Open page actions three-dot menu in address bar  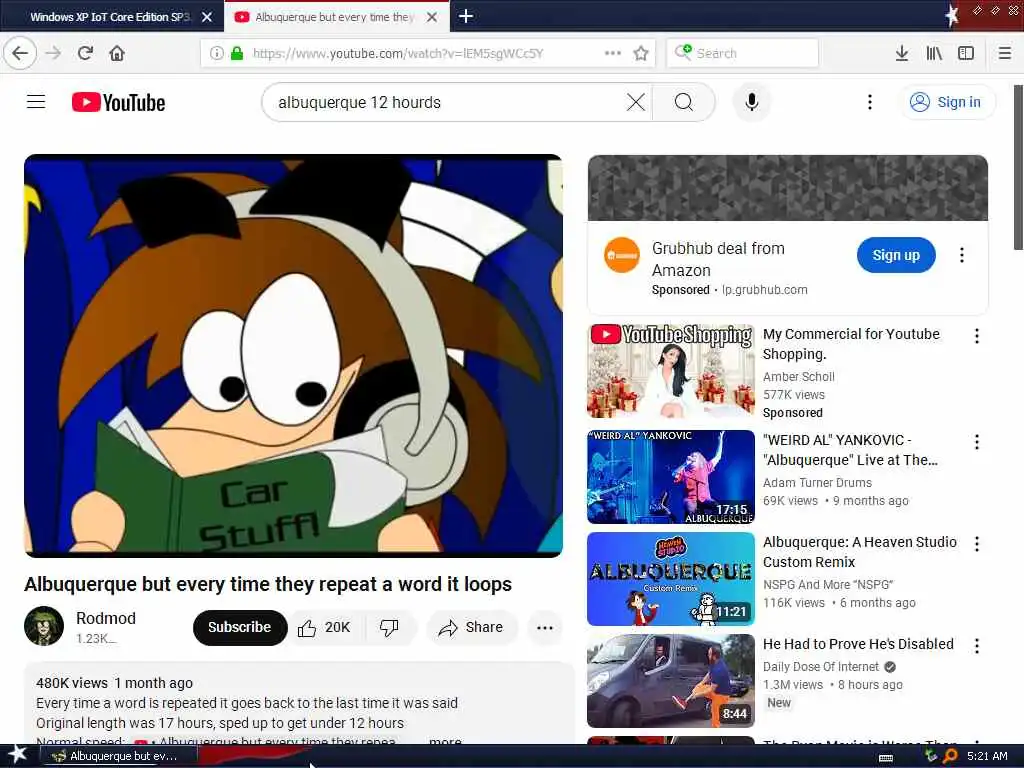coord(613,53)
